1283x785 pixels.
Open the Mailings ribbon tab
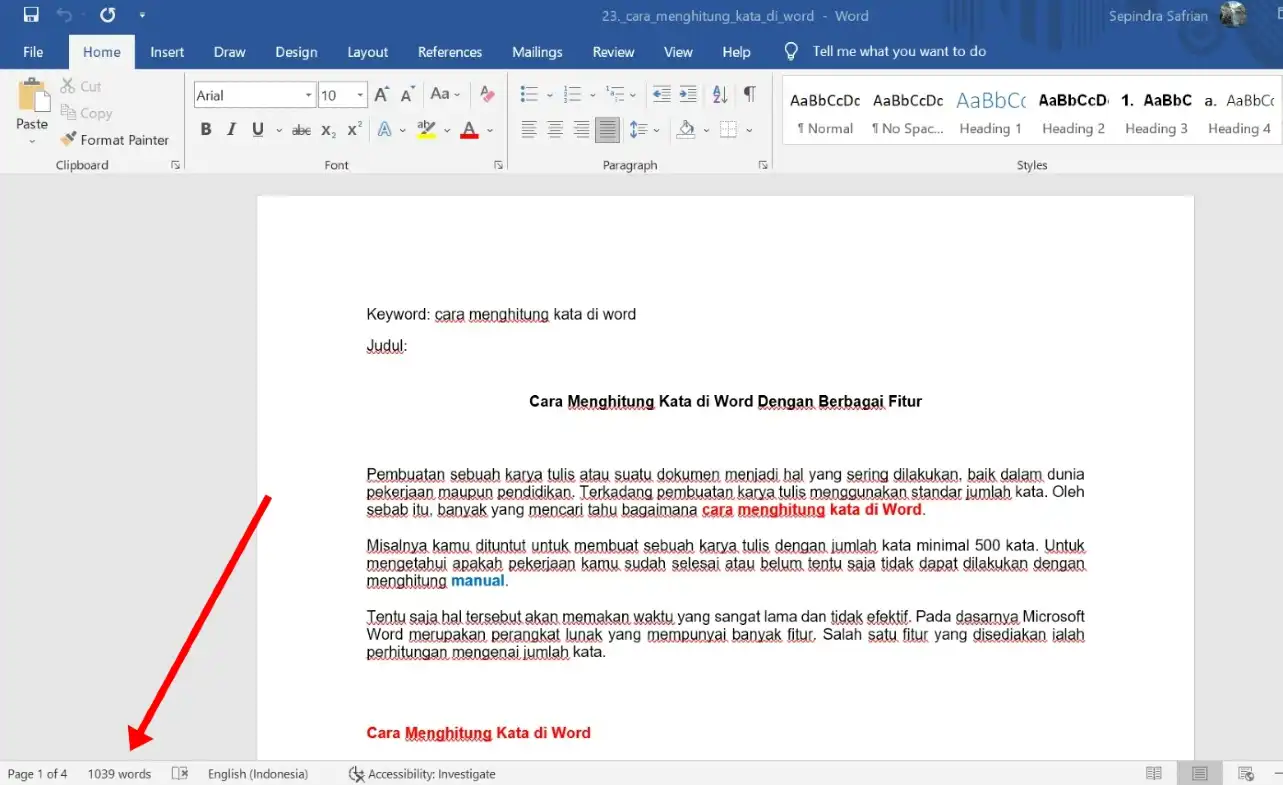click(537, 52)
